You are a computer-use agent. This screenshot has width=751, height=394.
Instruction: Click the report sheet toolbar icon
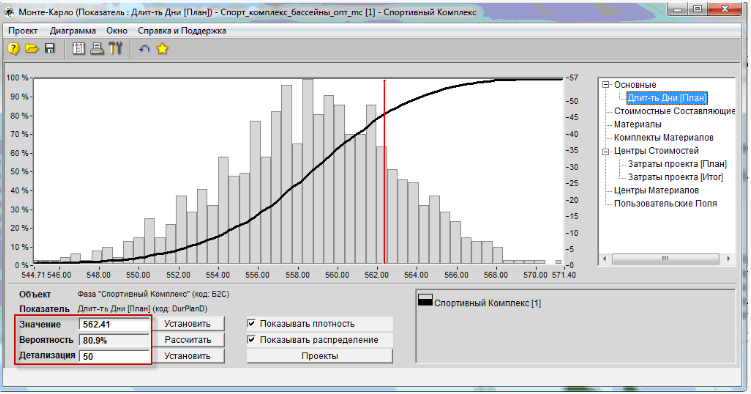tap(78, 49)
